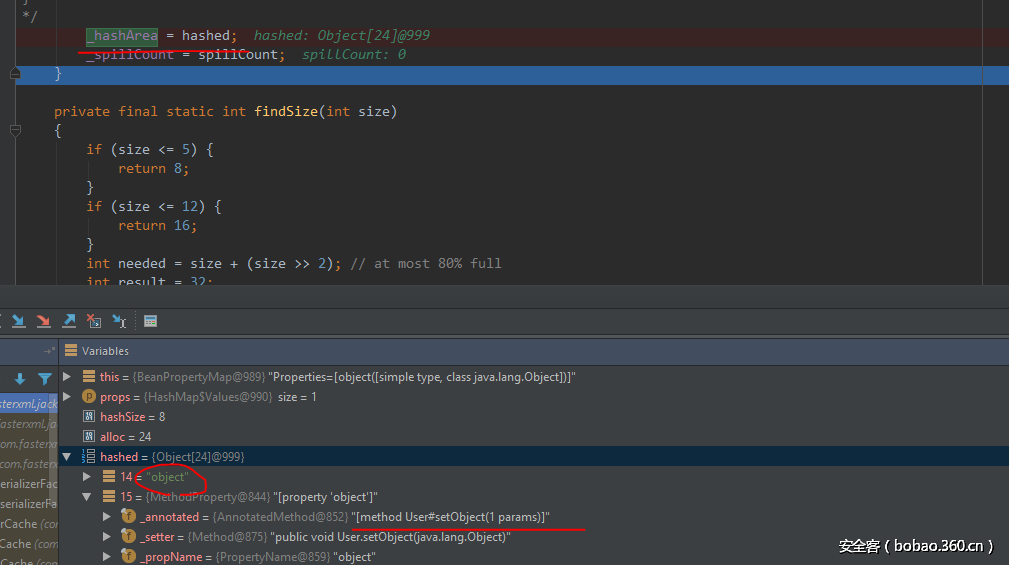Open the Evaluate Expression calculator icon
The width and height of the screenshot is (1009, 565).
pos(150,321)
